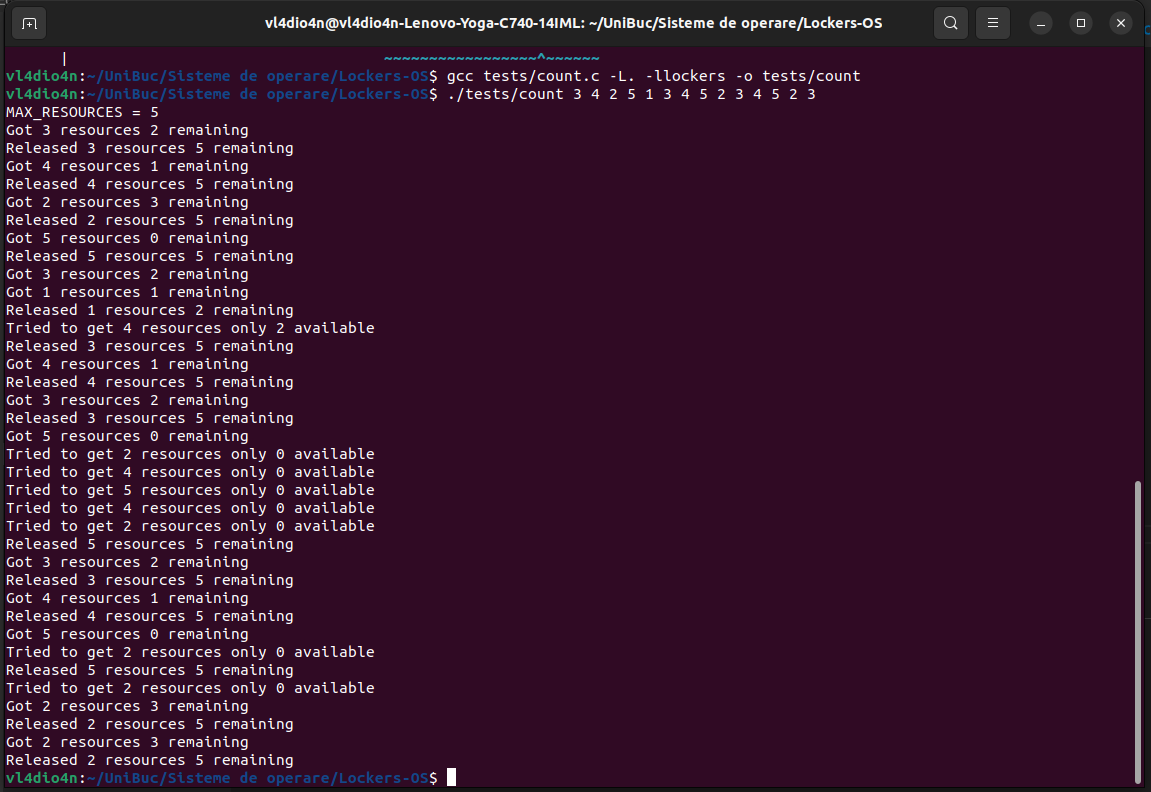Click the gcc tests/count.c compile command

click(x=653, y=76)
